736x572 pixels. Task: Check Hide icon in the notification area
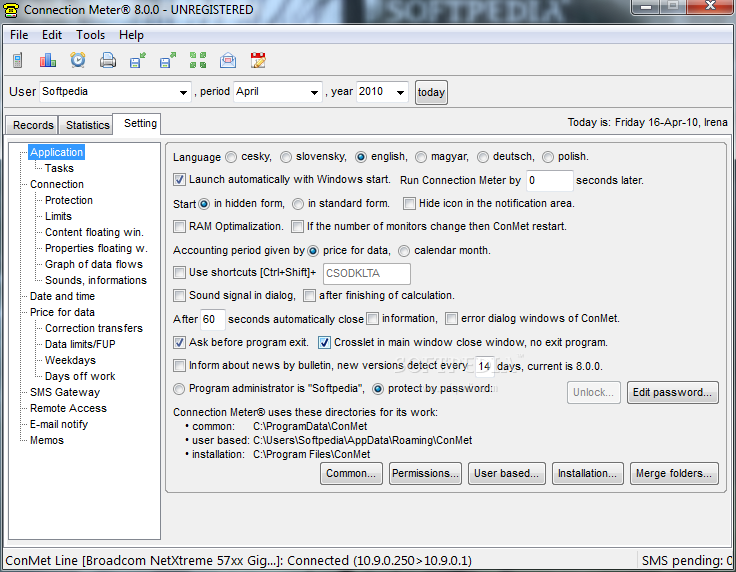[409, 204]
